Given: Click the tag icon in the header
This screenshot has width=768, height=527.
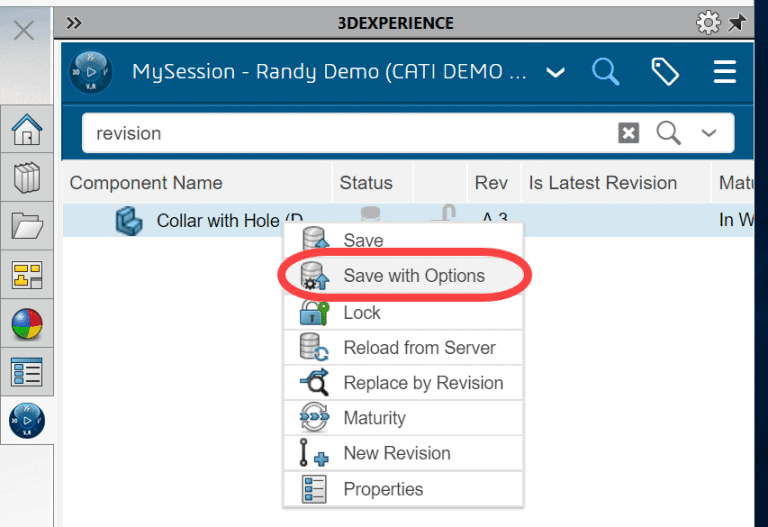Looking at the screenshot, I should [665, 72].
